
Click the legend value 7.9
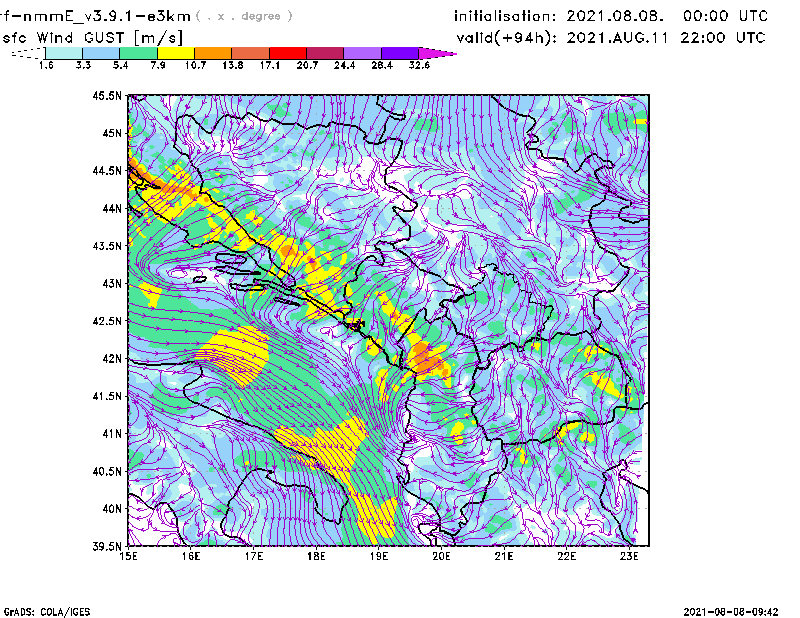tap(158, 65)
